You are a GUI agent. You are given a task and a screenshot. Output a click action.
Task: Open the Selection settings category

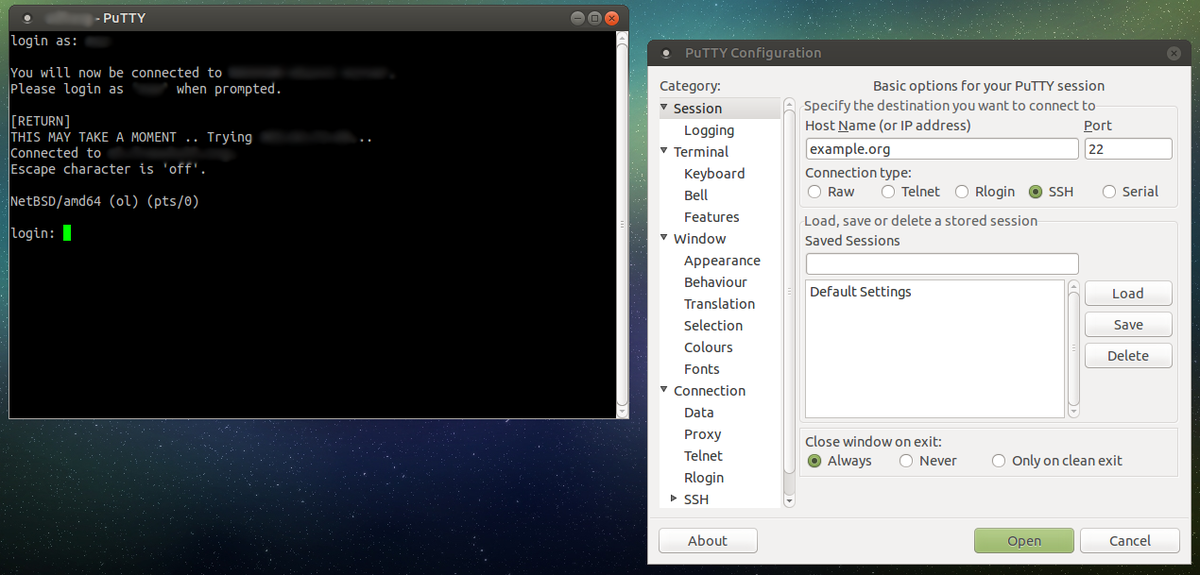713,325
